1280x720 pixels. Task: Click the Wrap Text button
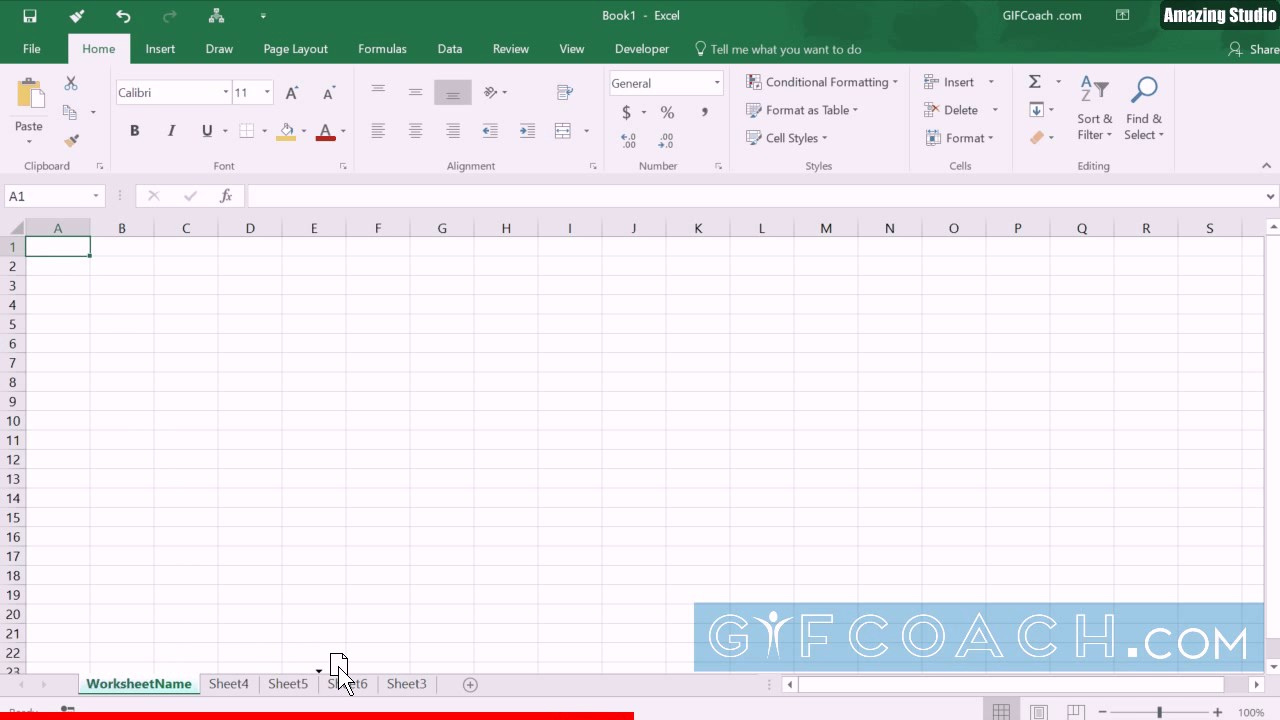click(564, 91)
